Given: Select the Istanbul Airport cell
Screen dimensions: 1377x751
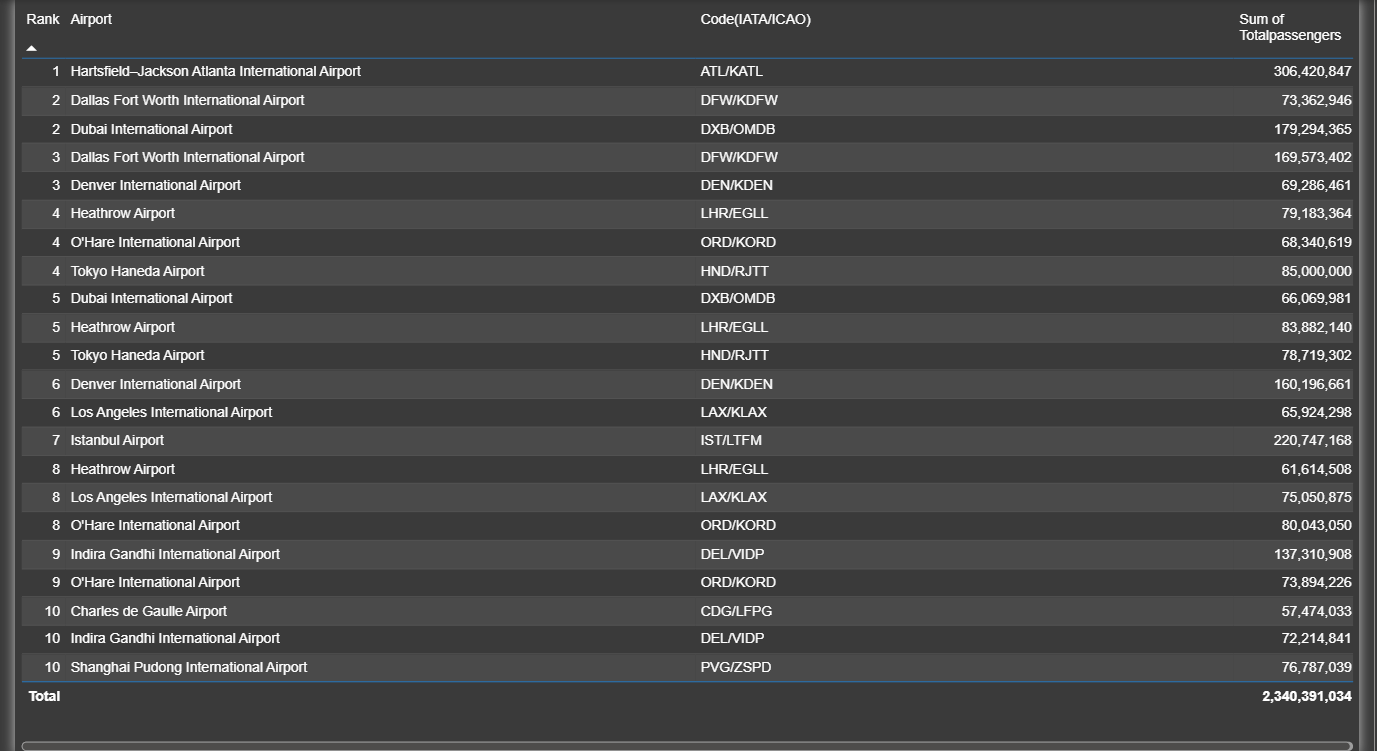Looking at the screenshot, I should click(117, 440).
